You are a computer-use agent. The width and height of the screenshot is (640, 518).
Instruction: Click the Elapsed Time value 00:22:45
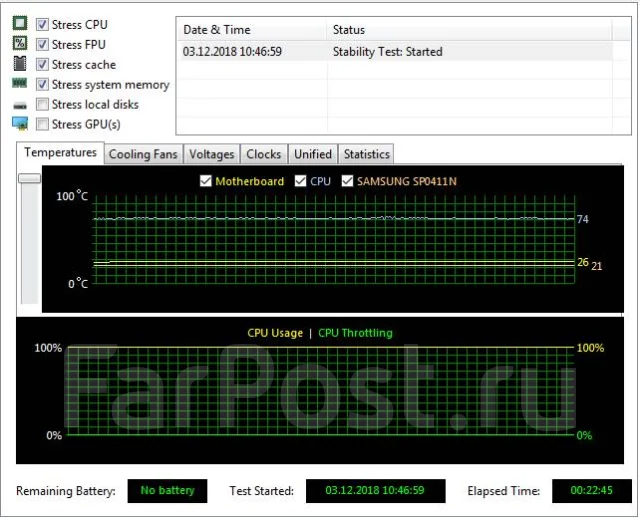click(592, 491)
